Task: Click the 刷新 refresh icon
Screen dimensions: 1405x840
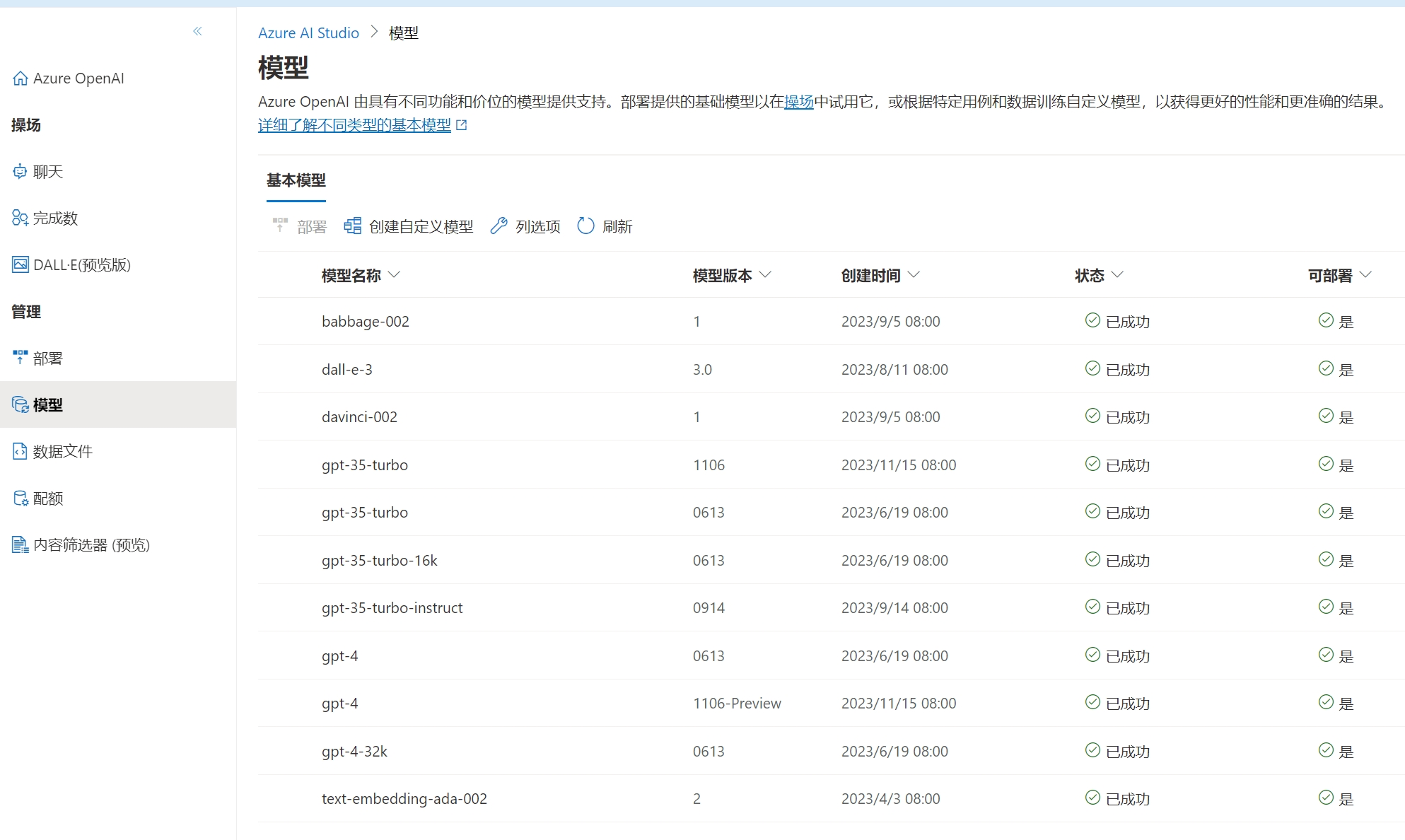Action: [585, 226]
